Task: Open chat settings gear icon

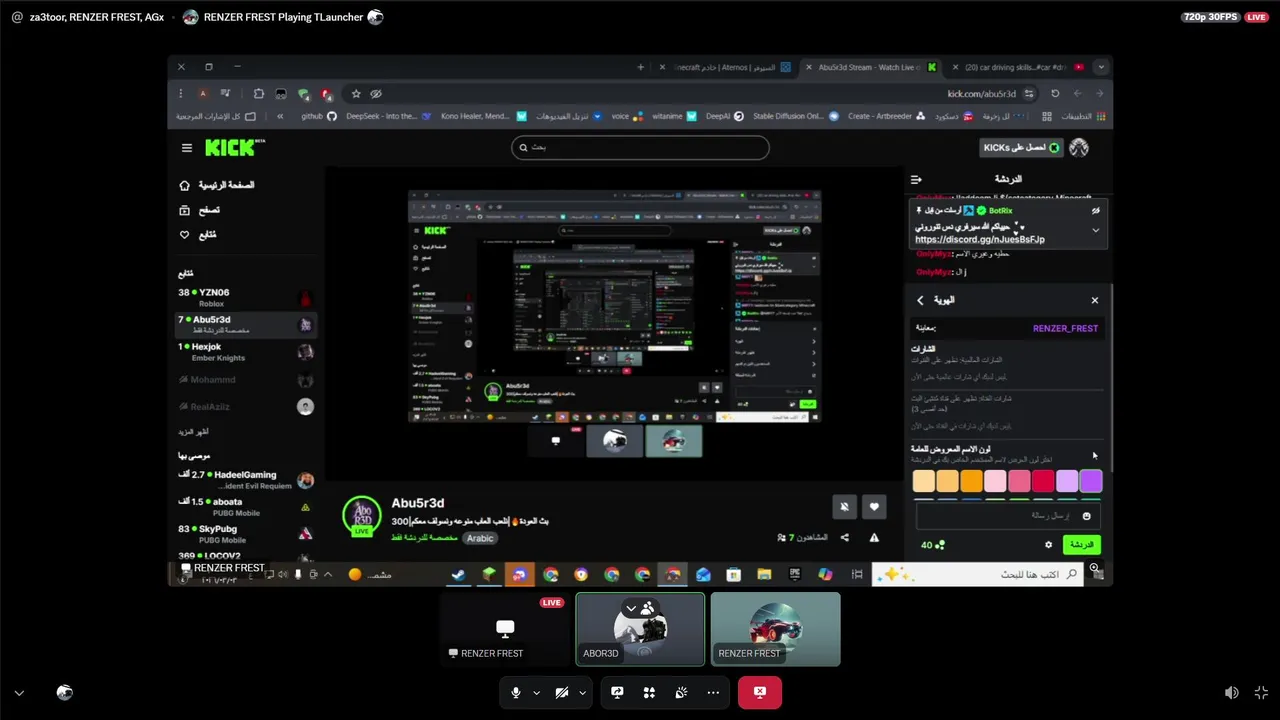Action: pos(1049,545)
